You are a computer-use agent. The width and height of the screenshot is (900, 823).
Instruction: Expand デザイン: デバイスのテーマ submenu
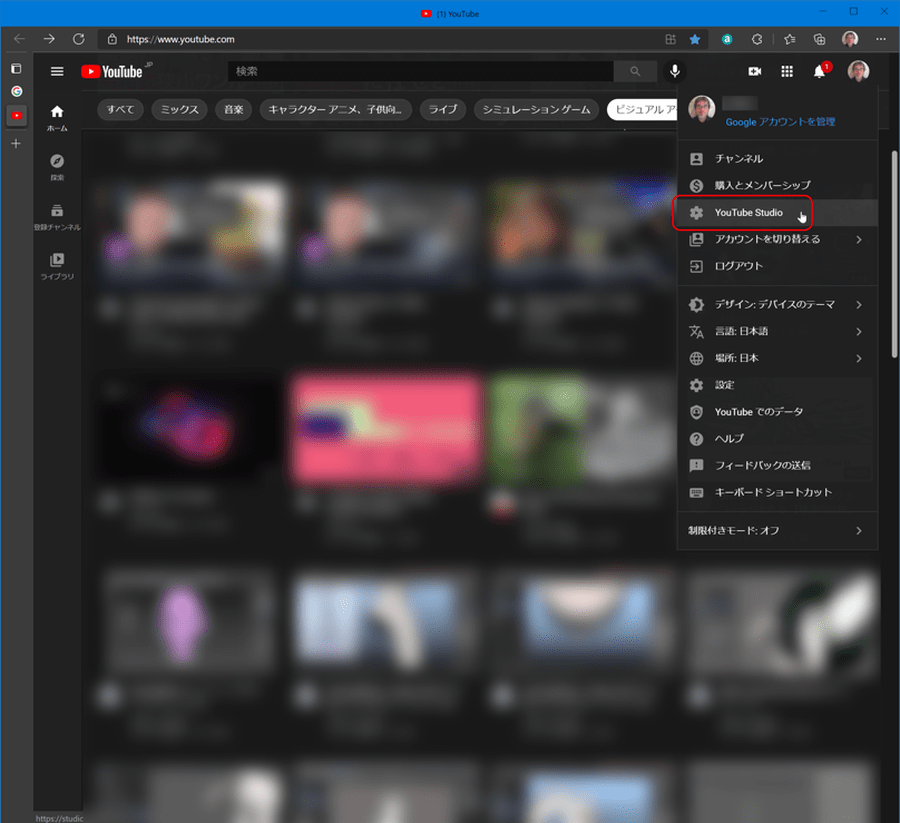[776, 304]
